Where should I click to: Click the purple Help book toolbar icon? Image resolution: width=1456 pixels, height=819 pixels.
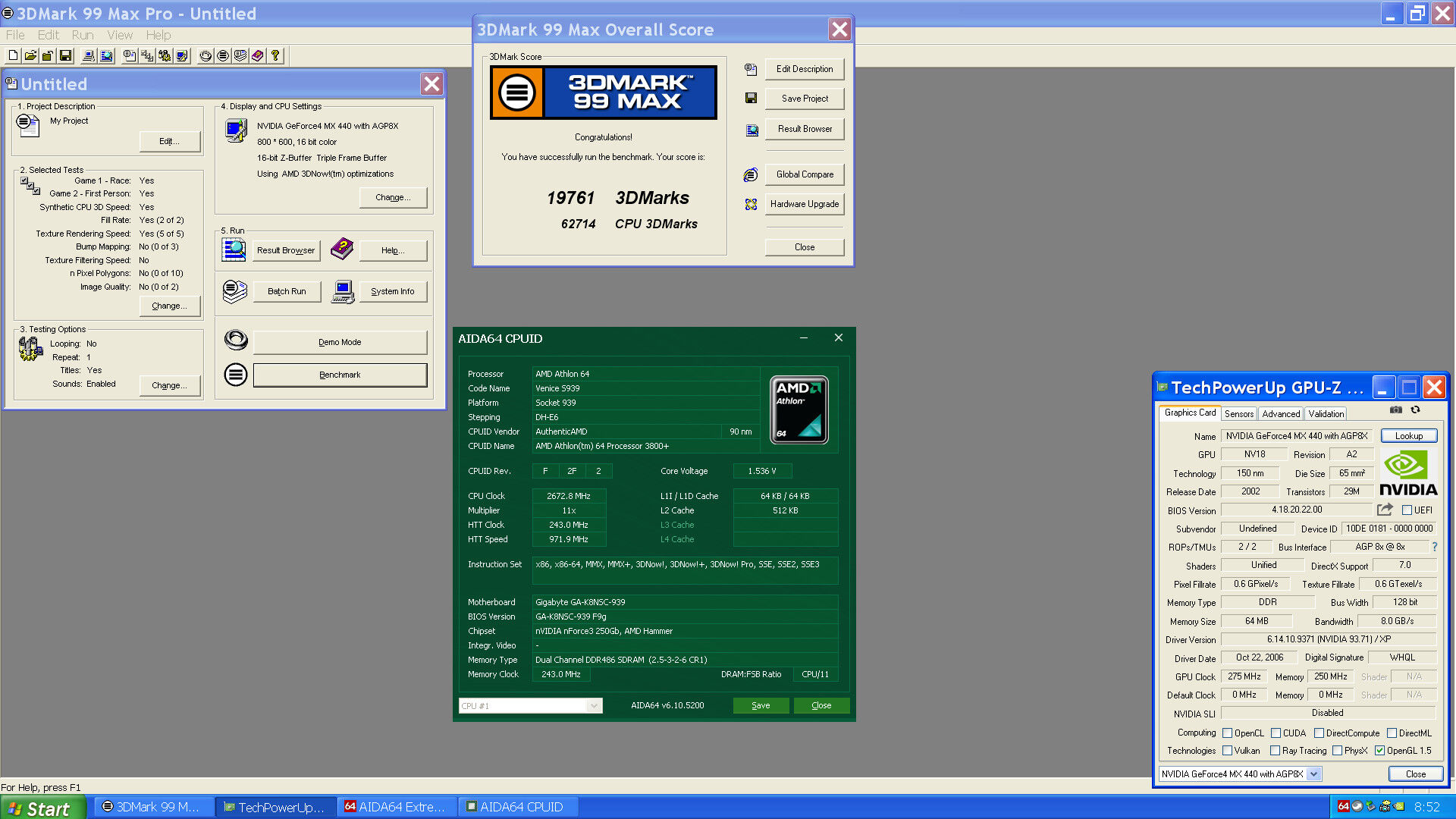pyautogui.click(x=258, y=55)
